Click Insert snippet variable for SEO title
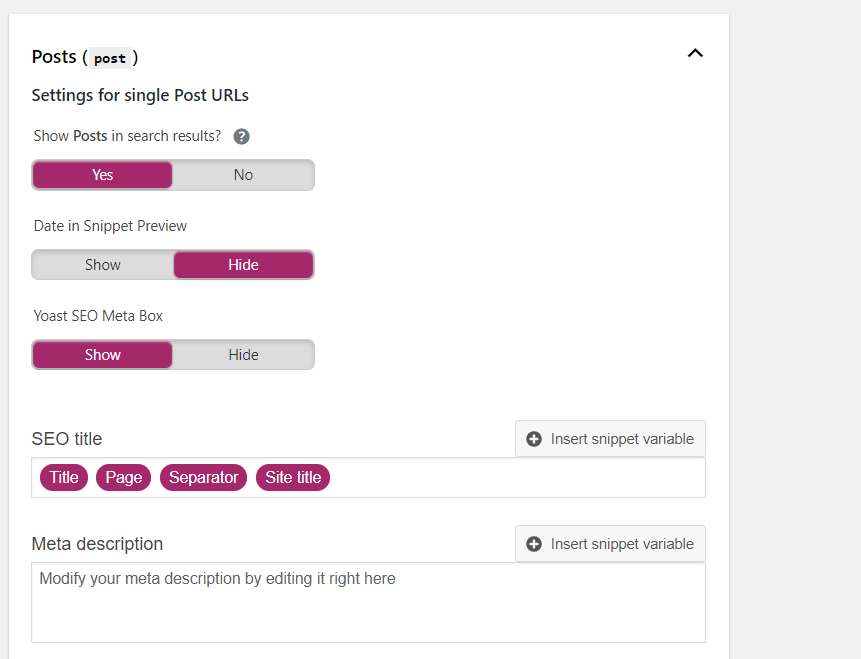Screen dimensions: 861x659 pyautogui.click(x=610, y=439)
